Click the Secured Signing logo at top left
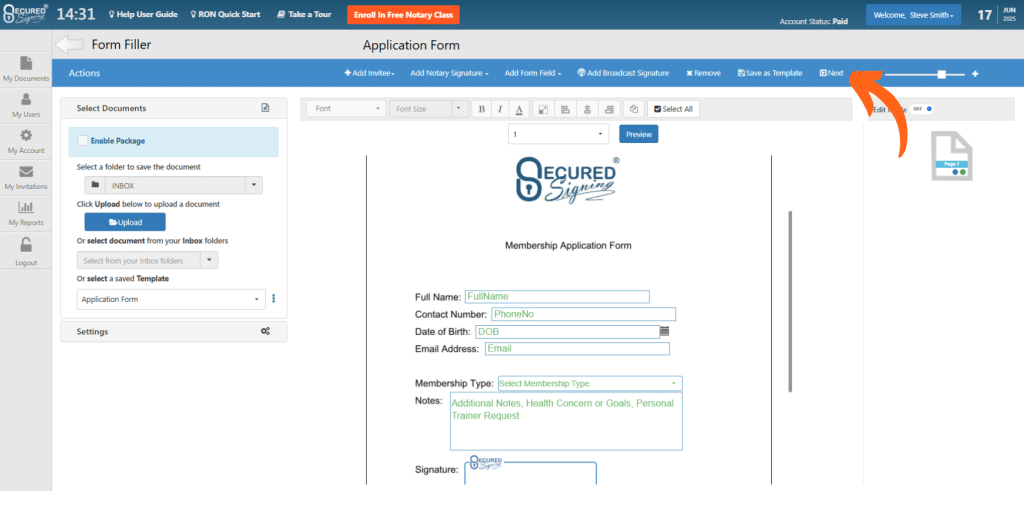 (25, 14)
